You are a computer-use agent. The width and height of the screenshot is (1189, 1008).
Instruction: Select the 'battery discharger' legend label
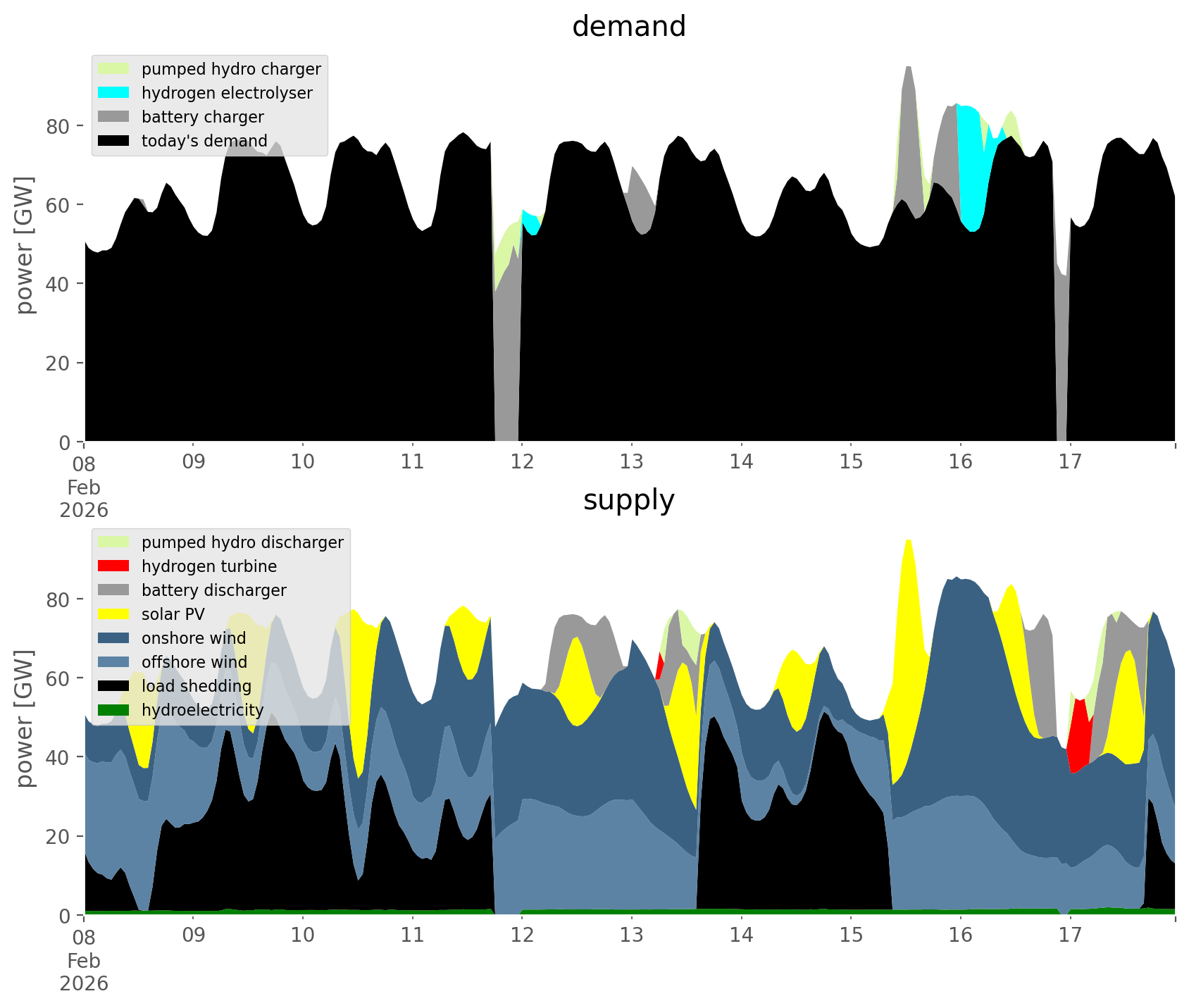click(x=213, y=590)
